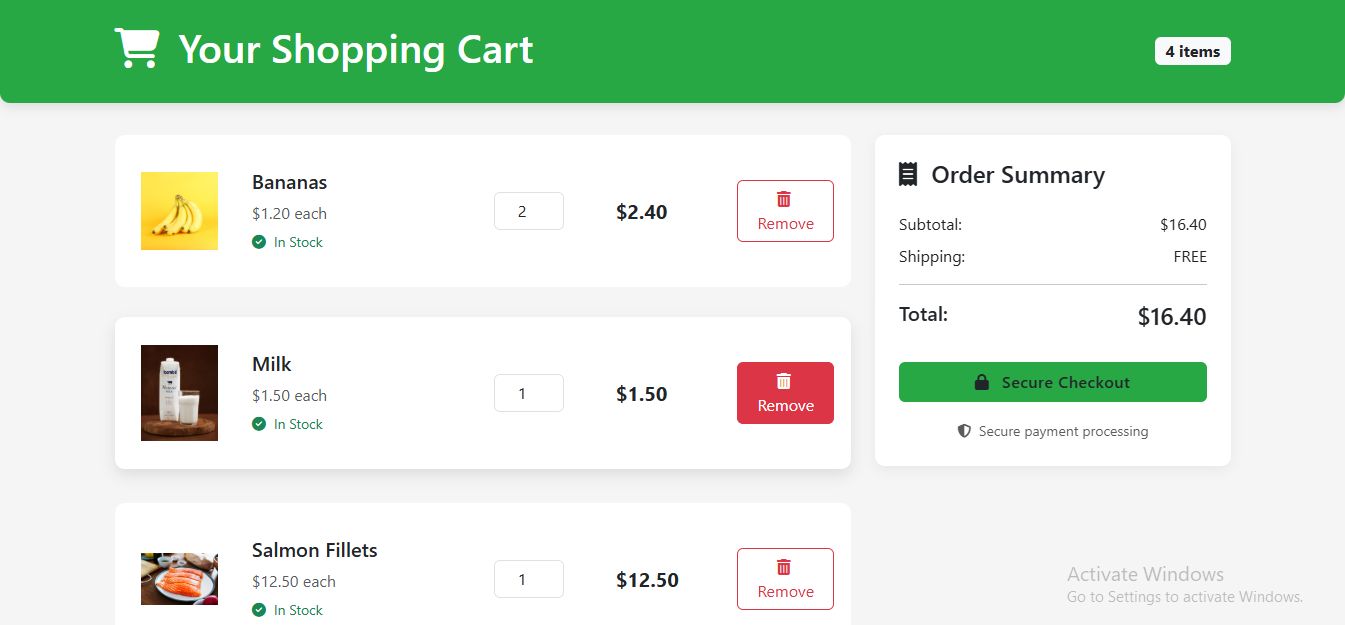Viewport: 1345px width, 625px height.
Task: Click the In Stock checkmark under Salmon Fillets
Action: pos(259,610)
